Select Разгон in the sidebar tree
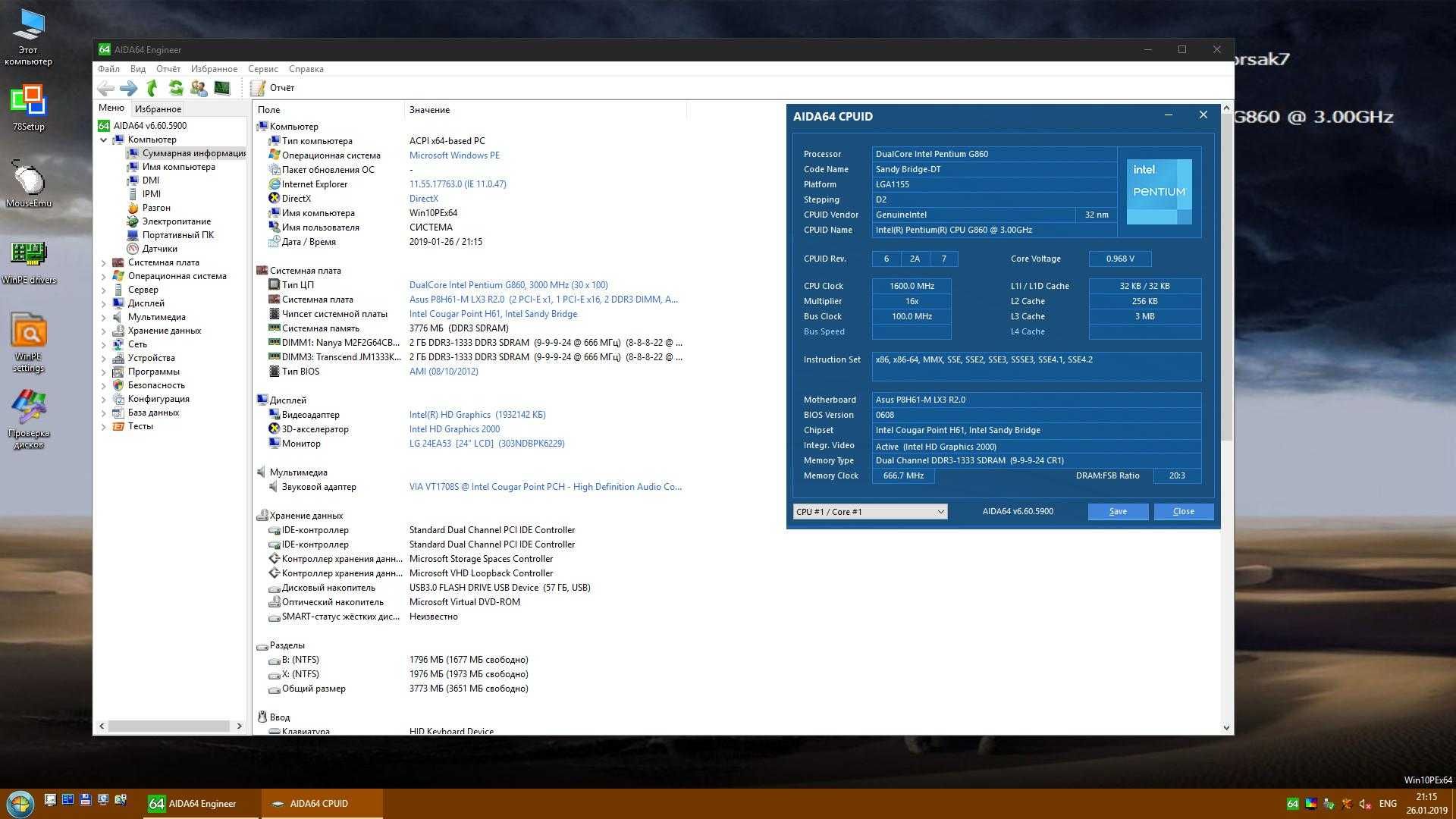This screenshot has height=819, width=1456. 156,208
